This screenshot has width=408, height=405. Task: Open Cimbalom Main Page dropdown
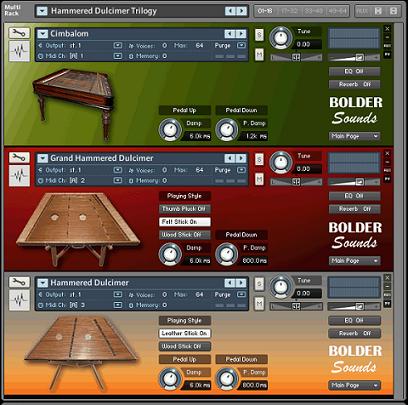pos(354,136)
